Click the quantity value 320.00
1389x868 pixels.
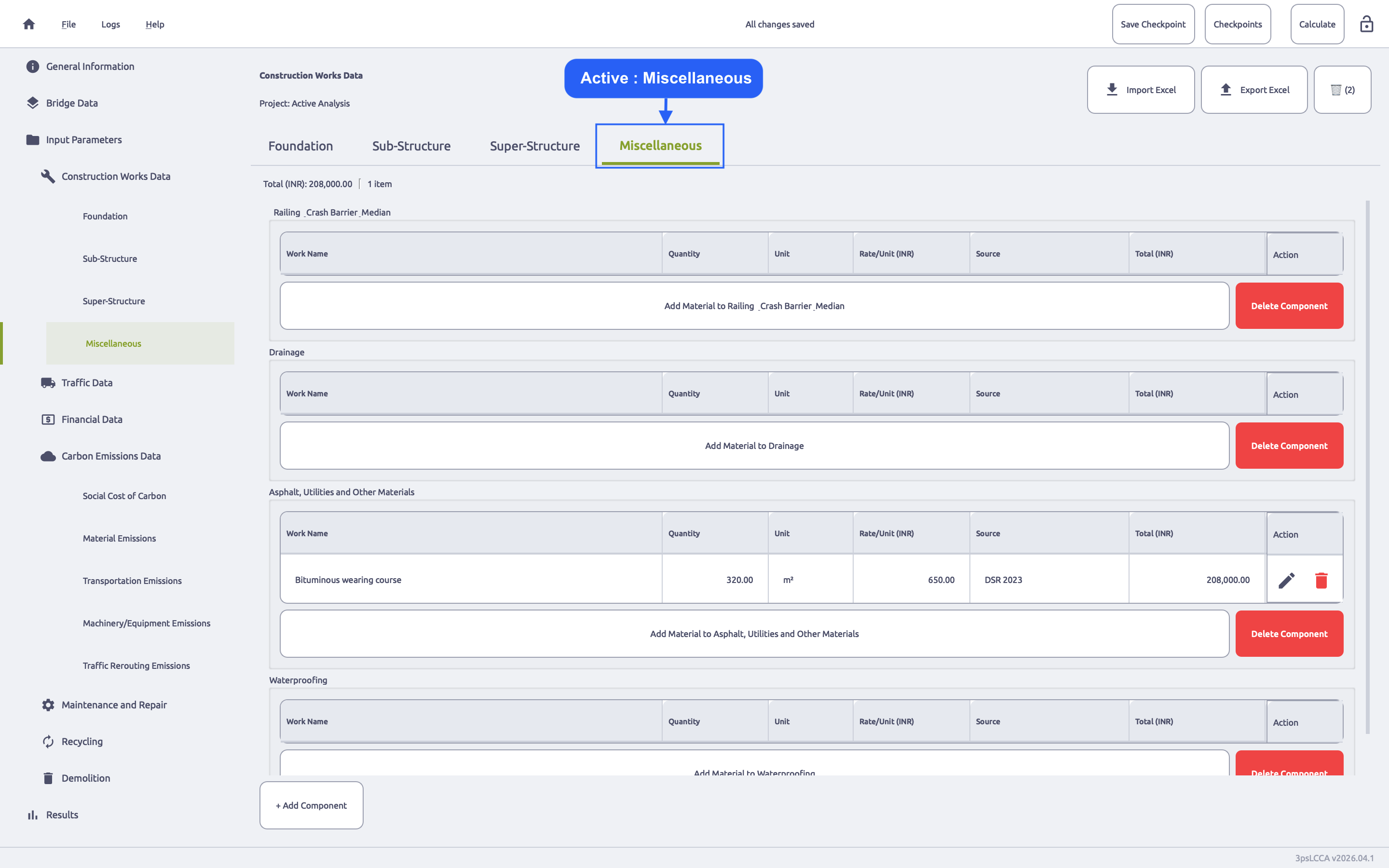coord(739,581)
